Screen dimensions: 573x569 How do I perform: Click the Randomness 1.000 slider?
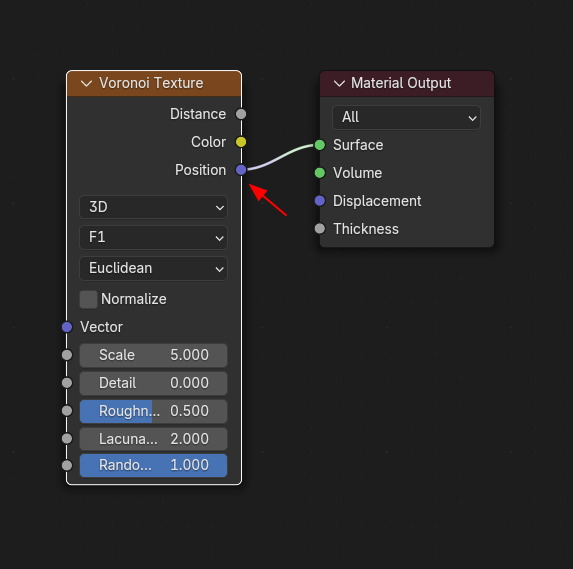pyautogui.click(x=153, y=466)
